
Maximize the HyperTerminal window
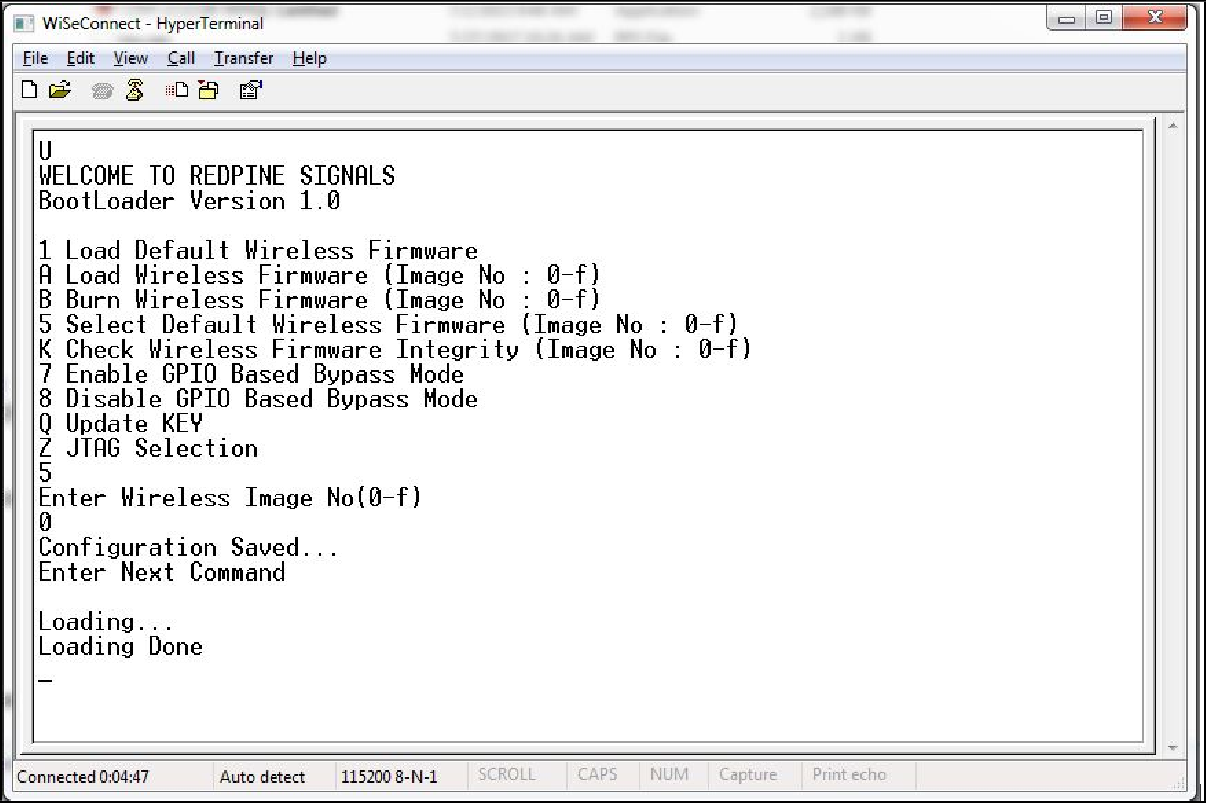1104,18
